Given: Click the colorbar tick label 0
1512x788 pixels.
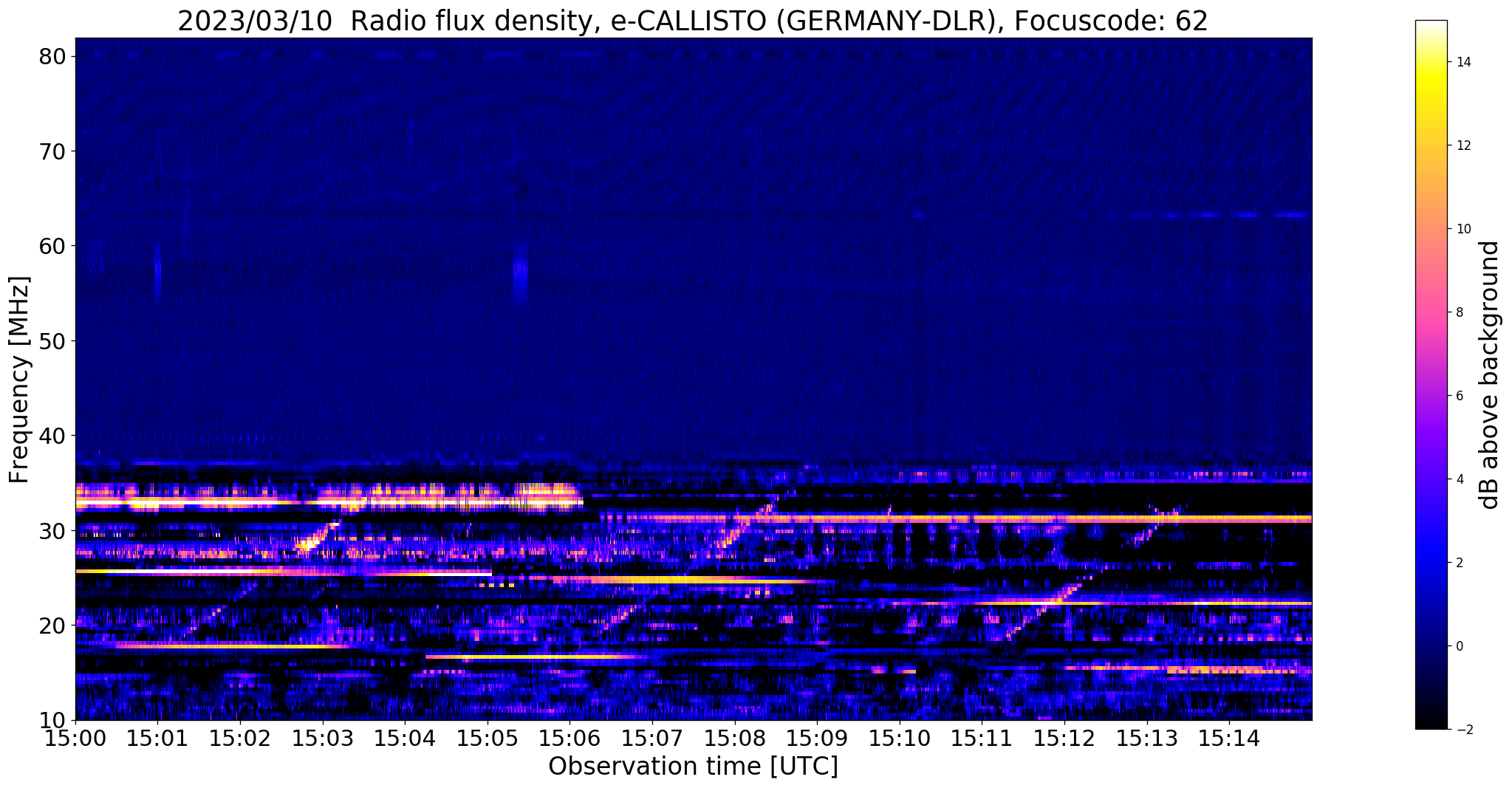Looking at the screenshot, I should click(1460, 646).
